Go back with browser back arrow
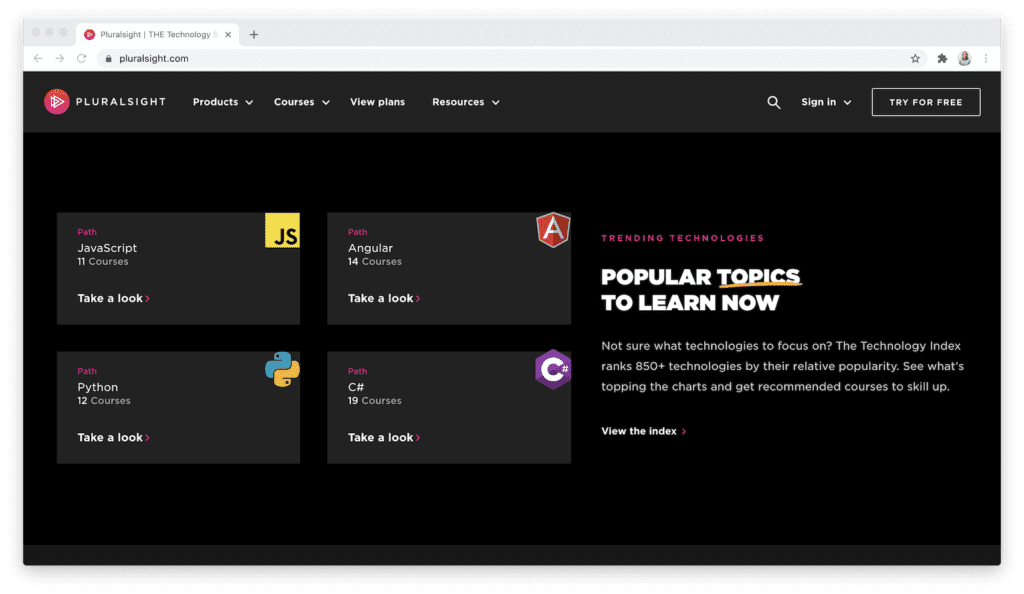 38,58
